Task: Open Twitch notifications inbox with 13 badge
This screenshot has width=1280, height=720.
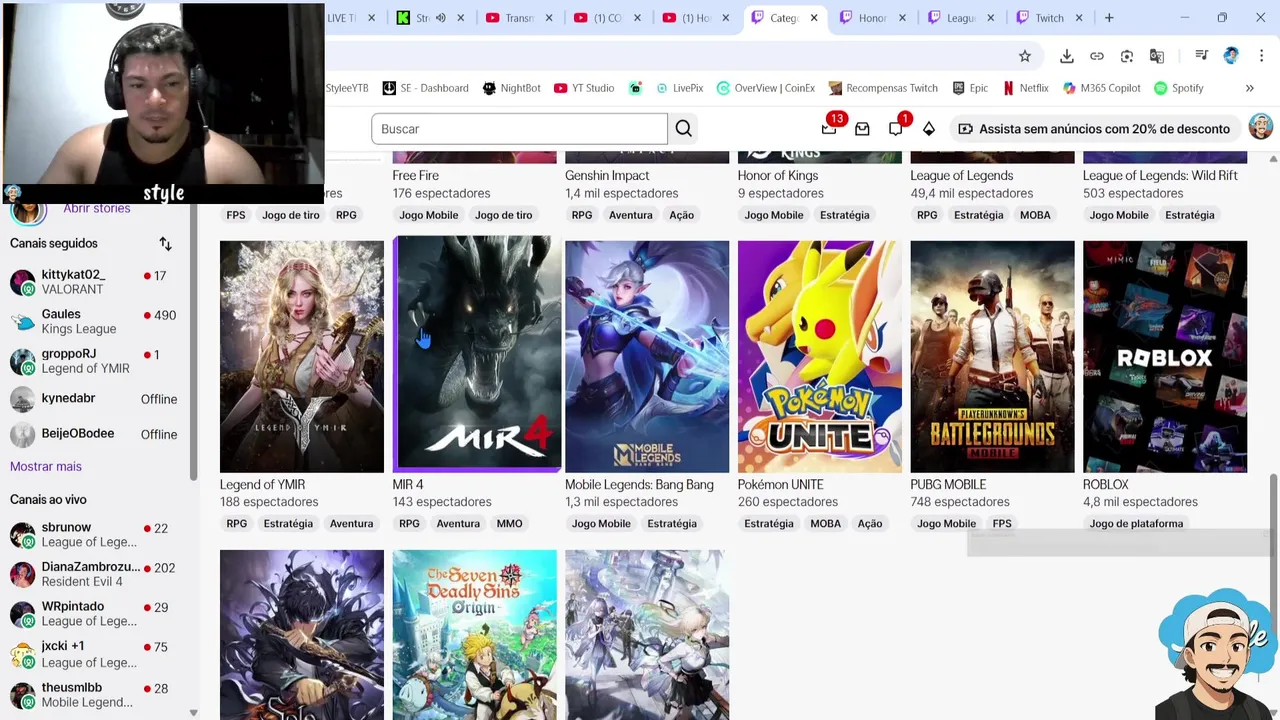Action: [829, 128]
